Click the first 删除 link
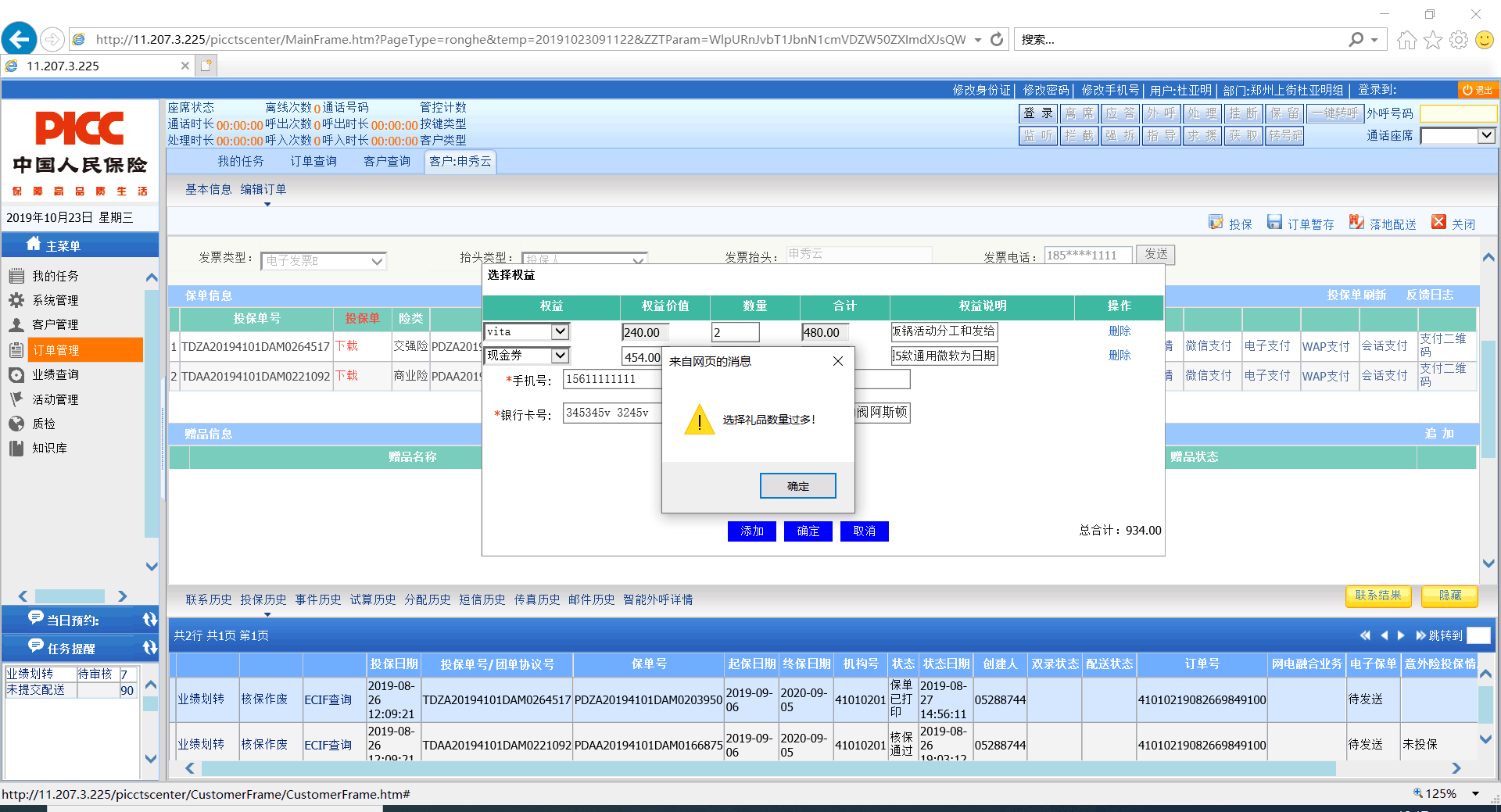 [x=1119, y=331]
